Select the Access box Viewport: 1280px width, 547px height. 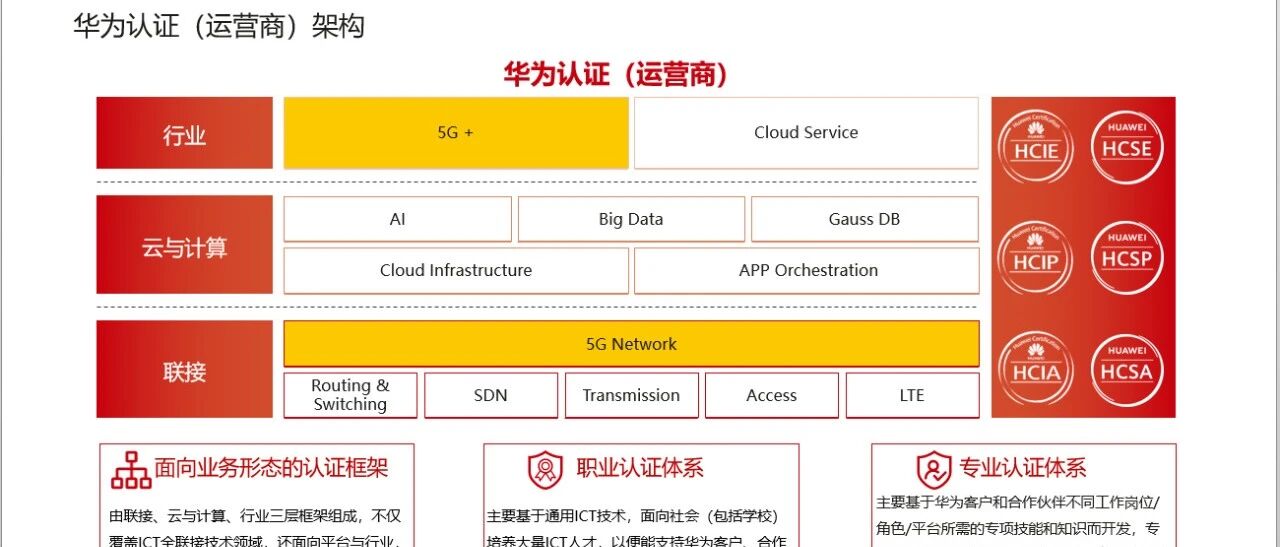click(x=772, y=395)
